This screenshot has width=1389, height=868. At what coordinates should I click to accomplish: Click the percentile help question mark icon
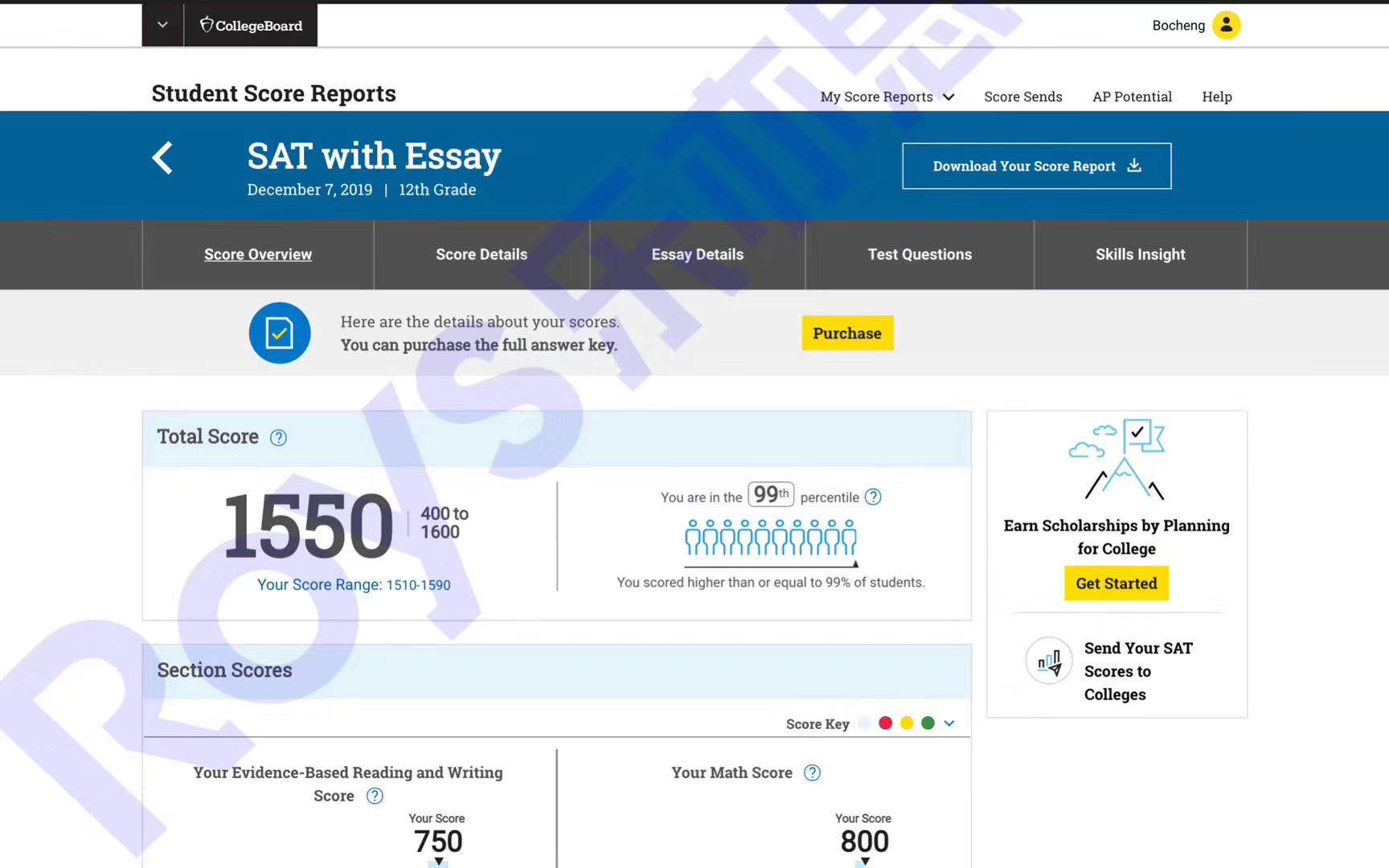[x=873, y=497]
